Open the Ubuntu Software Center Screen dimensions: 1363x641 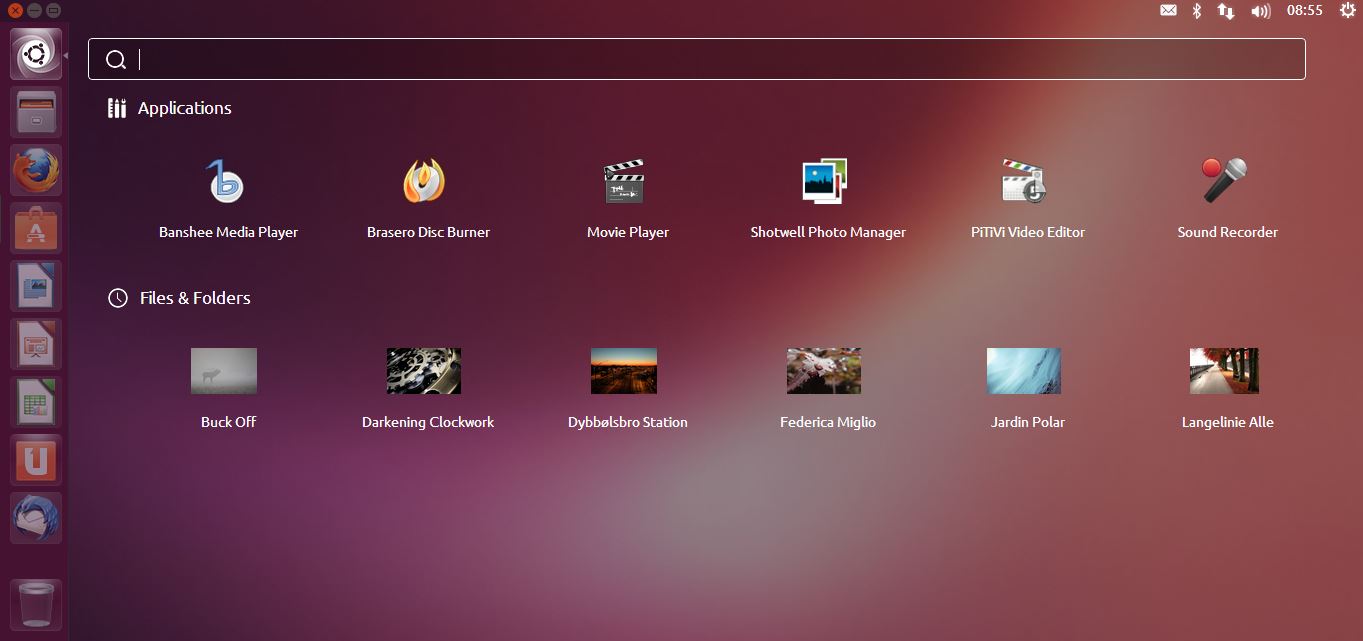pos(36,228)
